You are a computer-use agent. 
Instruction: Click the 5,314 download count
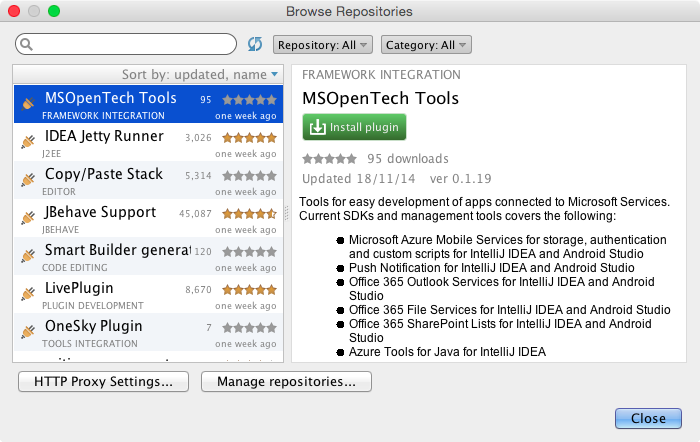(x=198, y=176)
